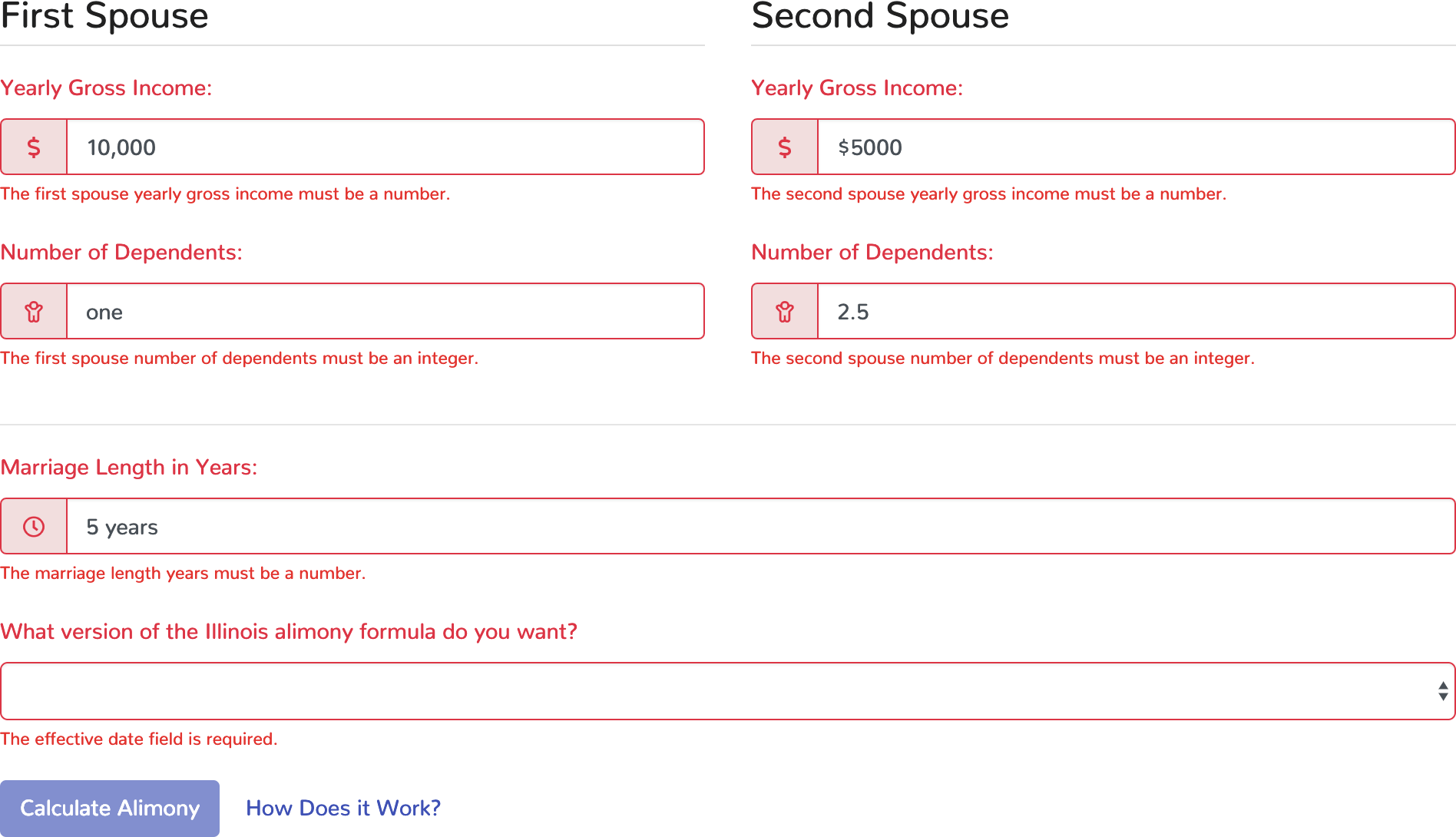The width and height of the screenshot is (1456, 837).
Task: Click the dollar icon beside Second Spouse income
Action: pyautogui.click(x=783, y=147)
